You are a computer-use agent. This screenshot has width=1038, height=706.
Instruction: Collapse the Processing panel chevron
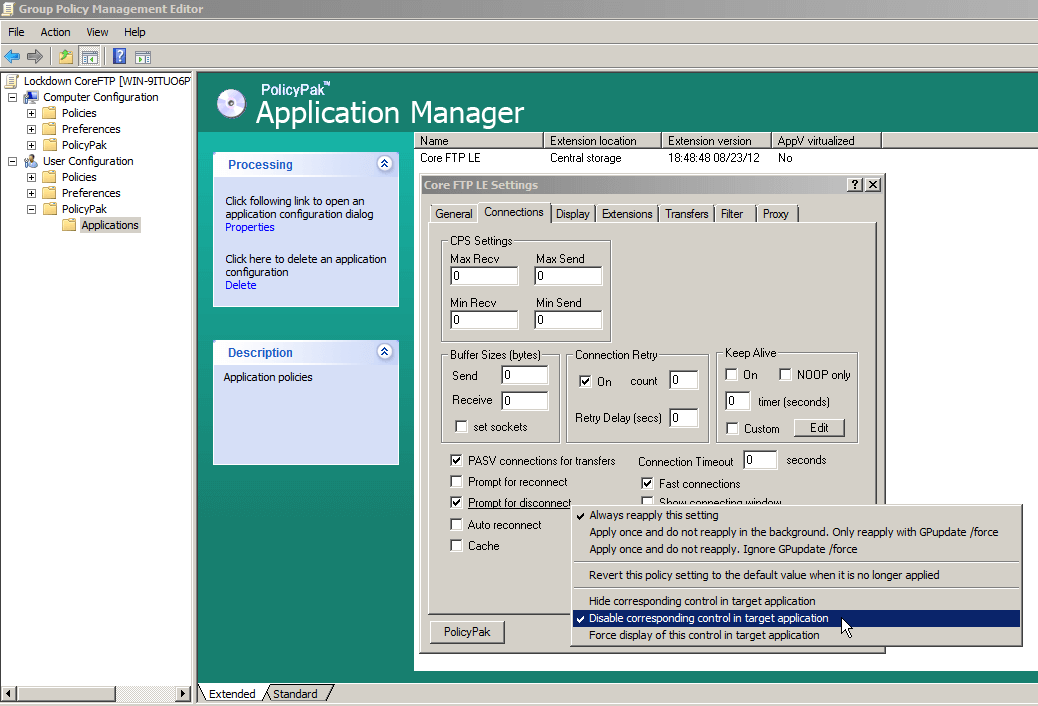coord(385,164)
